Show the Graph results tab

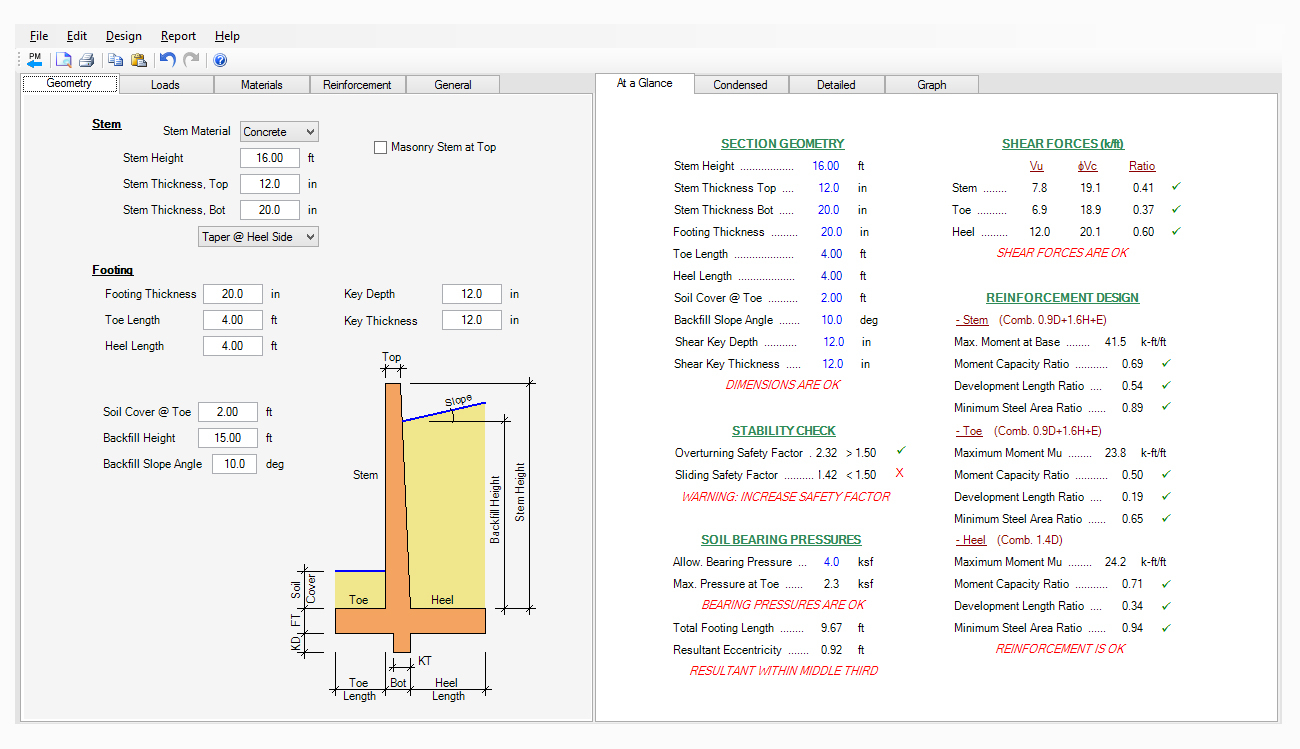pos(931,85)
